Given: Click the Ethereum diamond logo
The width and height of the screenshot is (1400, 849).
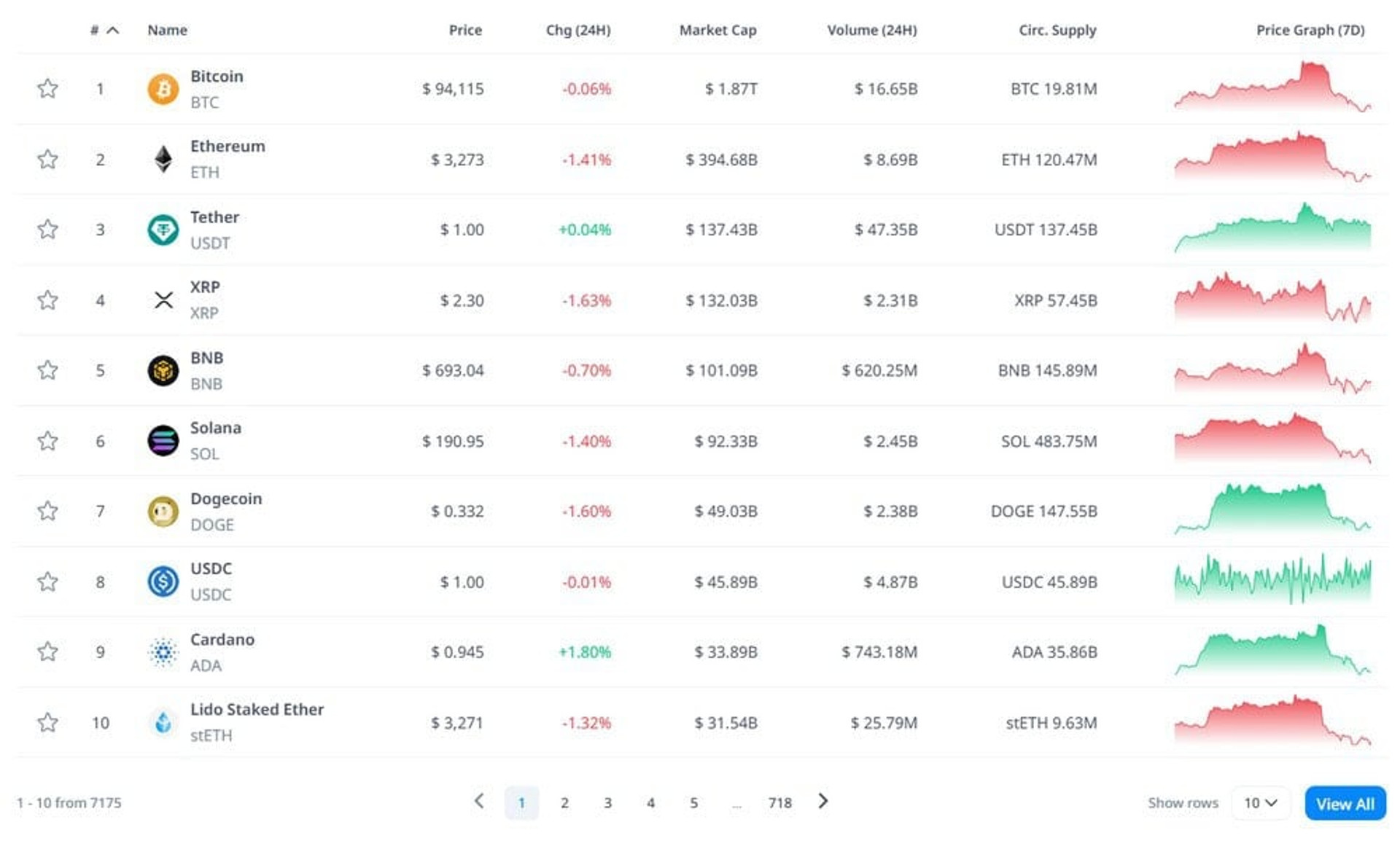Looking at the screenshot, I should 163,159.
